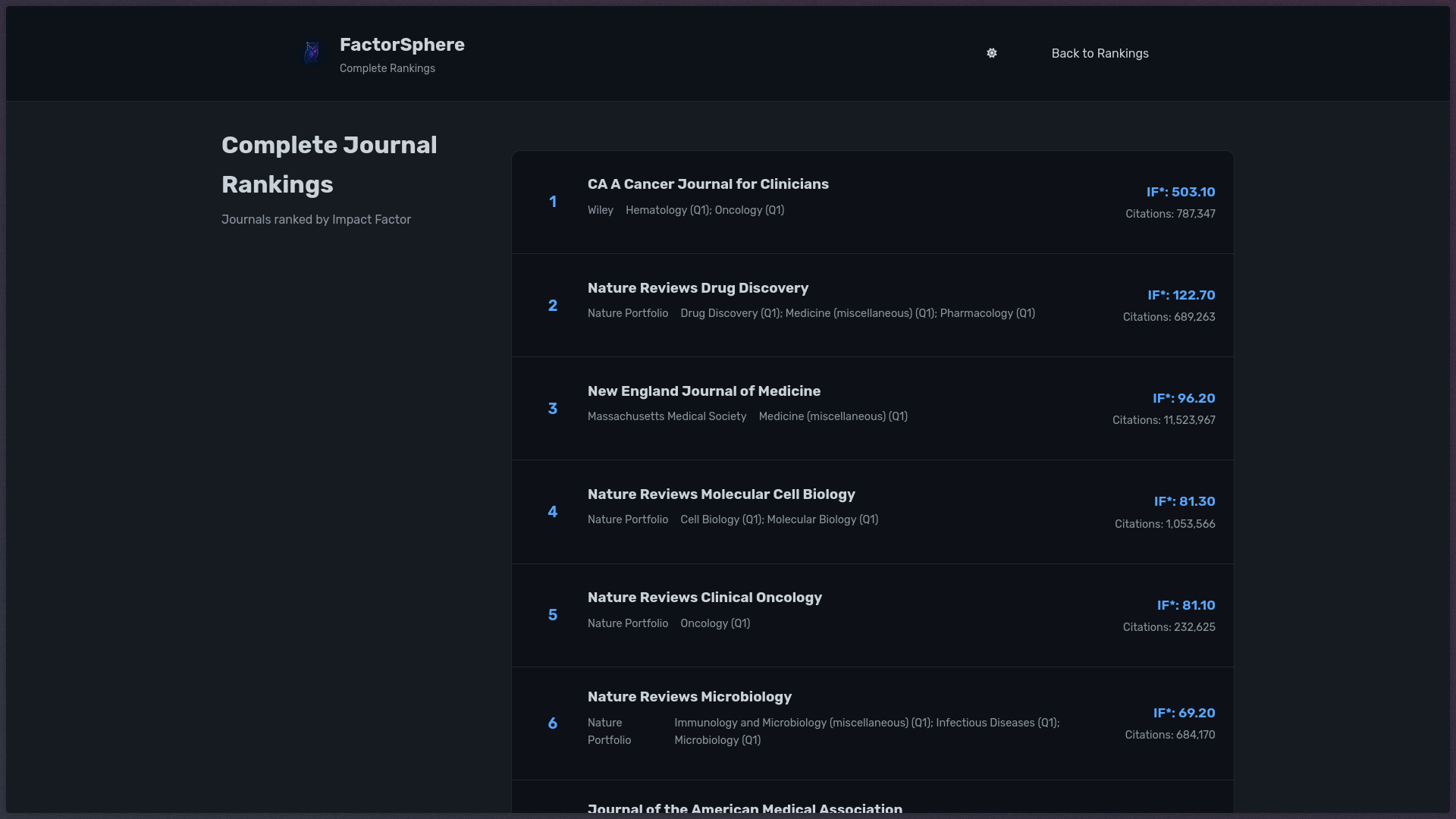Click Cell Biology (Q1) category text
This screenshot has width=1456, height=819.
(721, 519)
